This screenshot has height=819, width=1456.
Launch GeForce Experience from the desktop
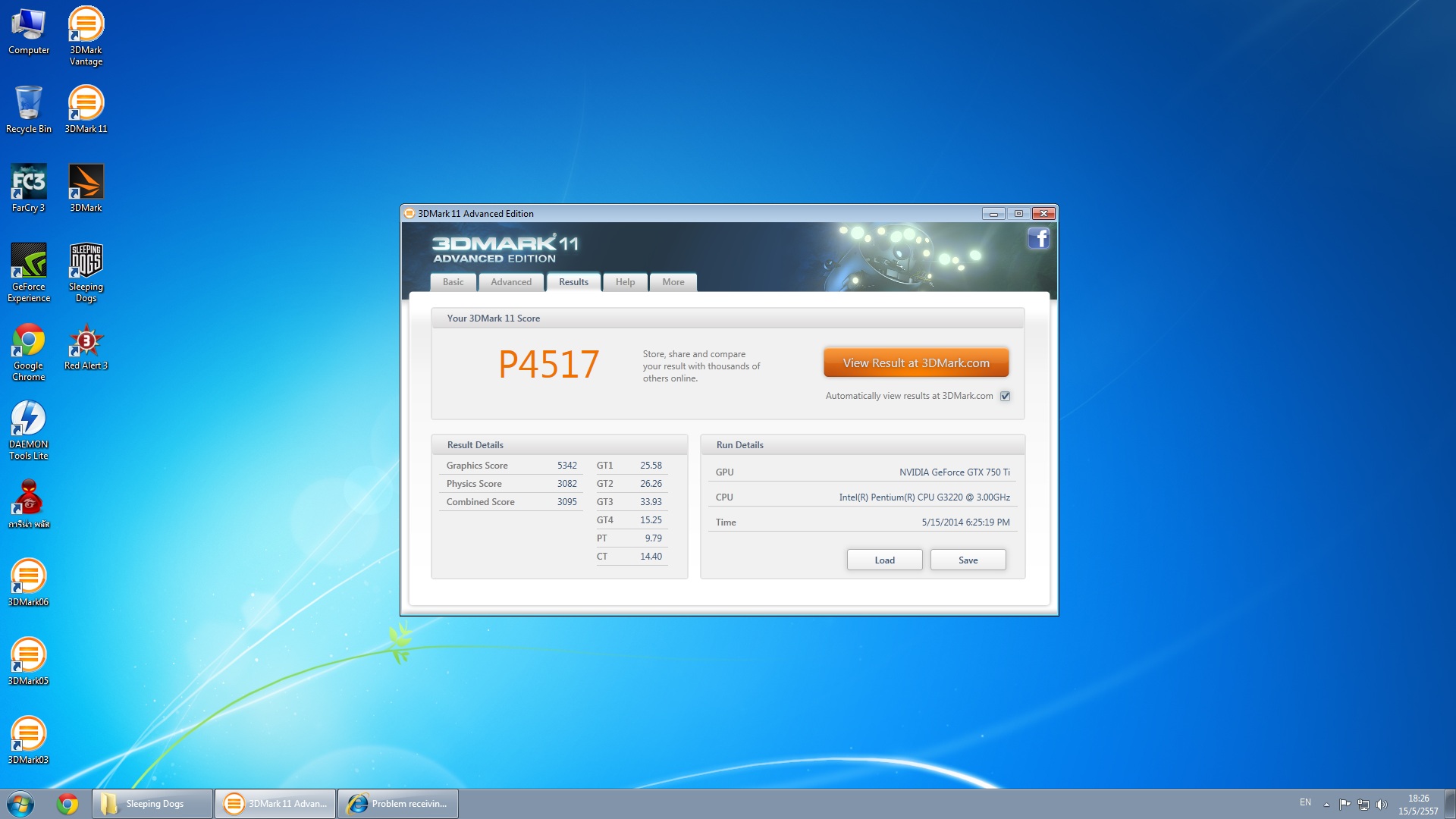(29, 262)
